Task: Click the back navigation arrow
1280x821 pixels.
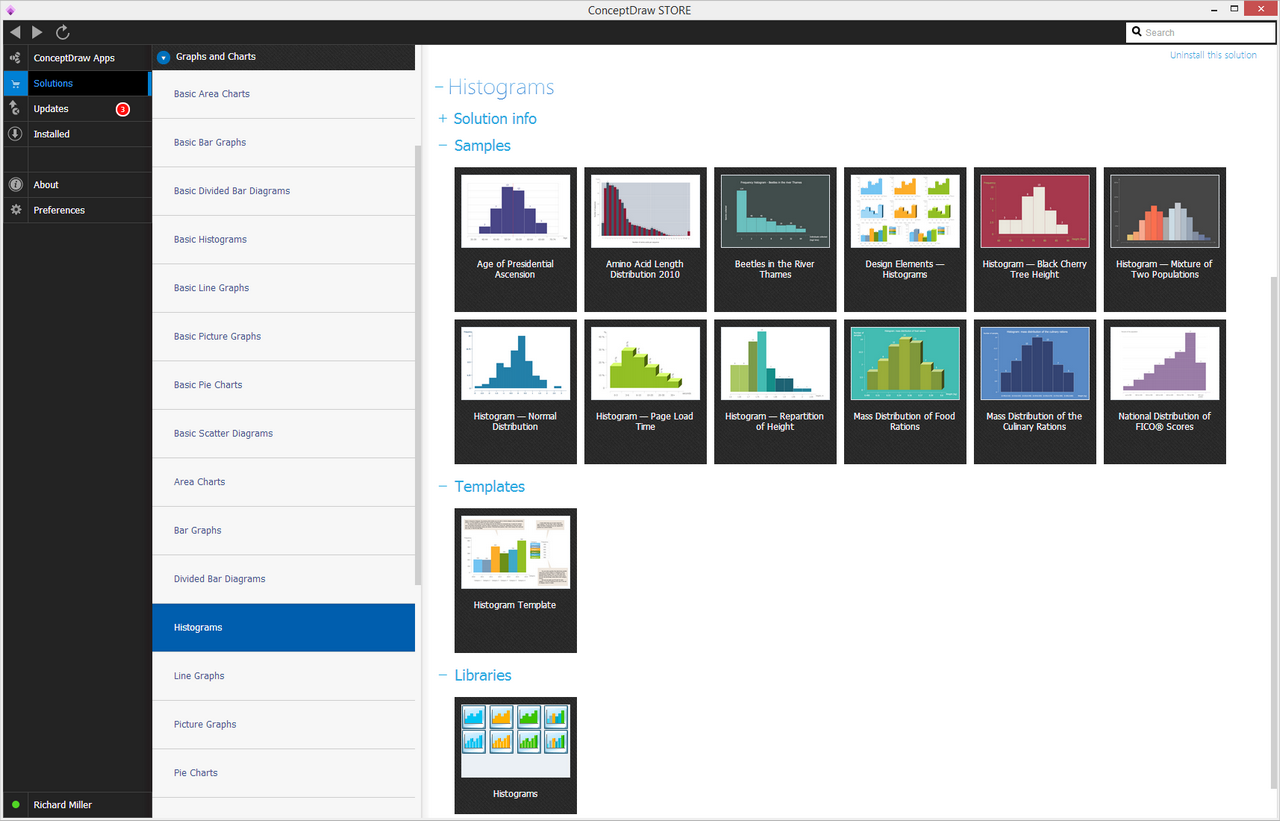Action: [x=14, y=32]
